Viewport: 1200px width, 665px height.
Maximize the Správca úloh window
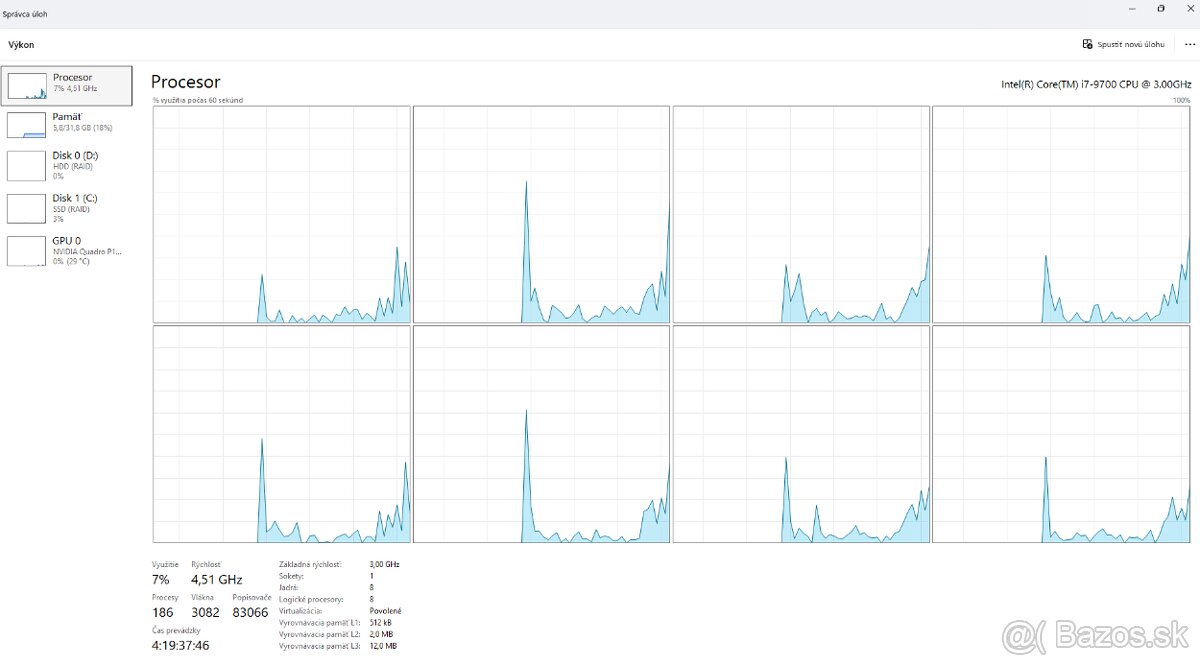[1160, 8]
